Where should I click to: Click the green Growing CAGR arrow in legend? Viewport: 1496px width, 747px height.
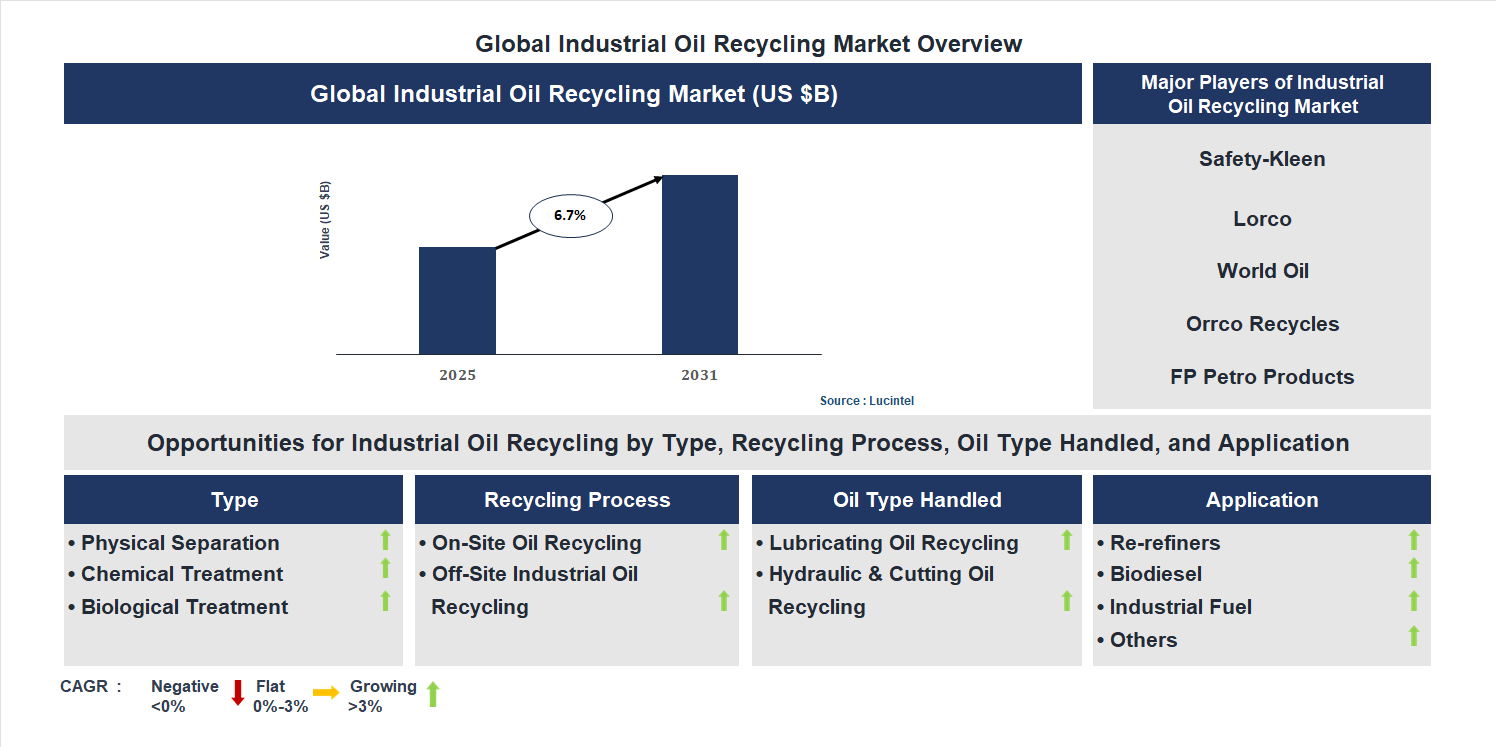(x=434, y=693)
